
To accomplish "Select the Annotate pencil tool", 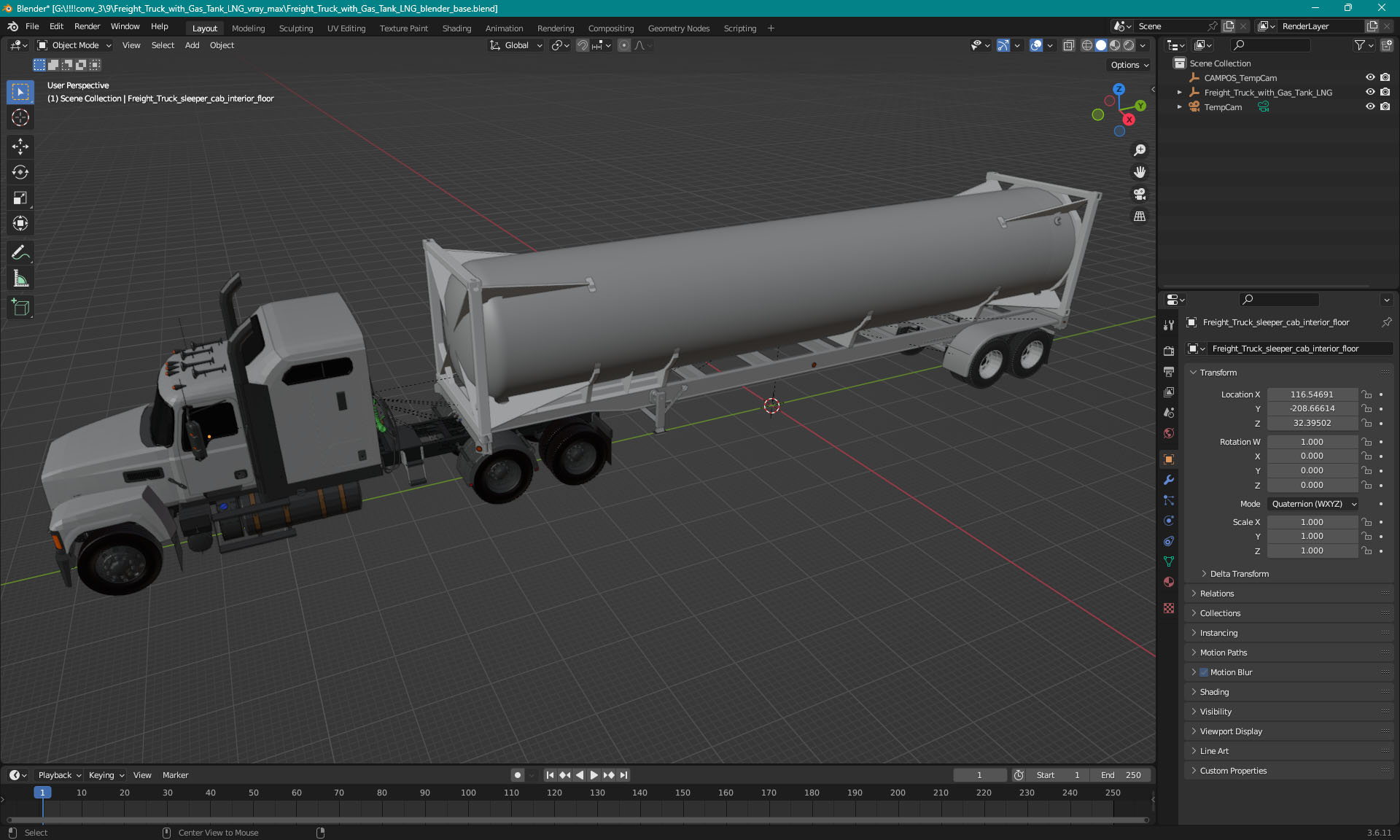I will pos(20,253).
